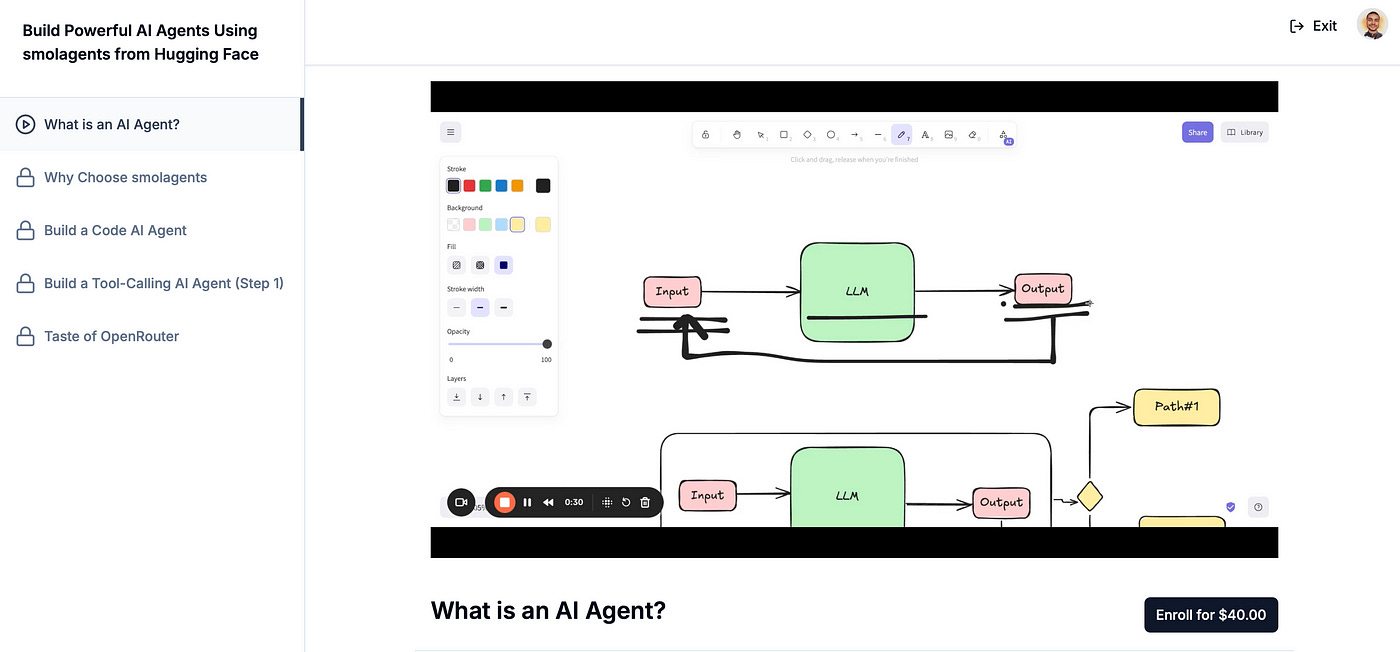Select extra bold stroke width
The image size is (1400, 652).
(504, 308)
